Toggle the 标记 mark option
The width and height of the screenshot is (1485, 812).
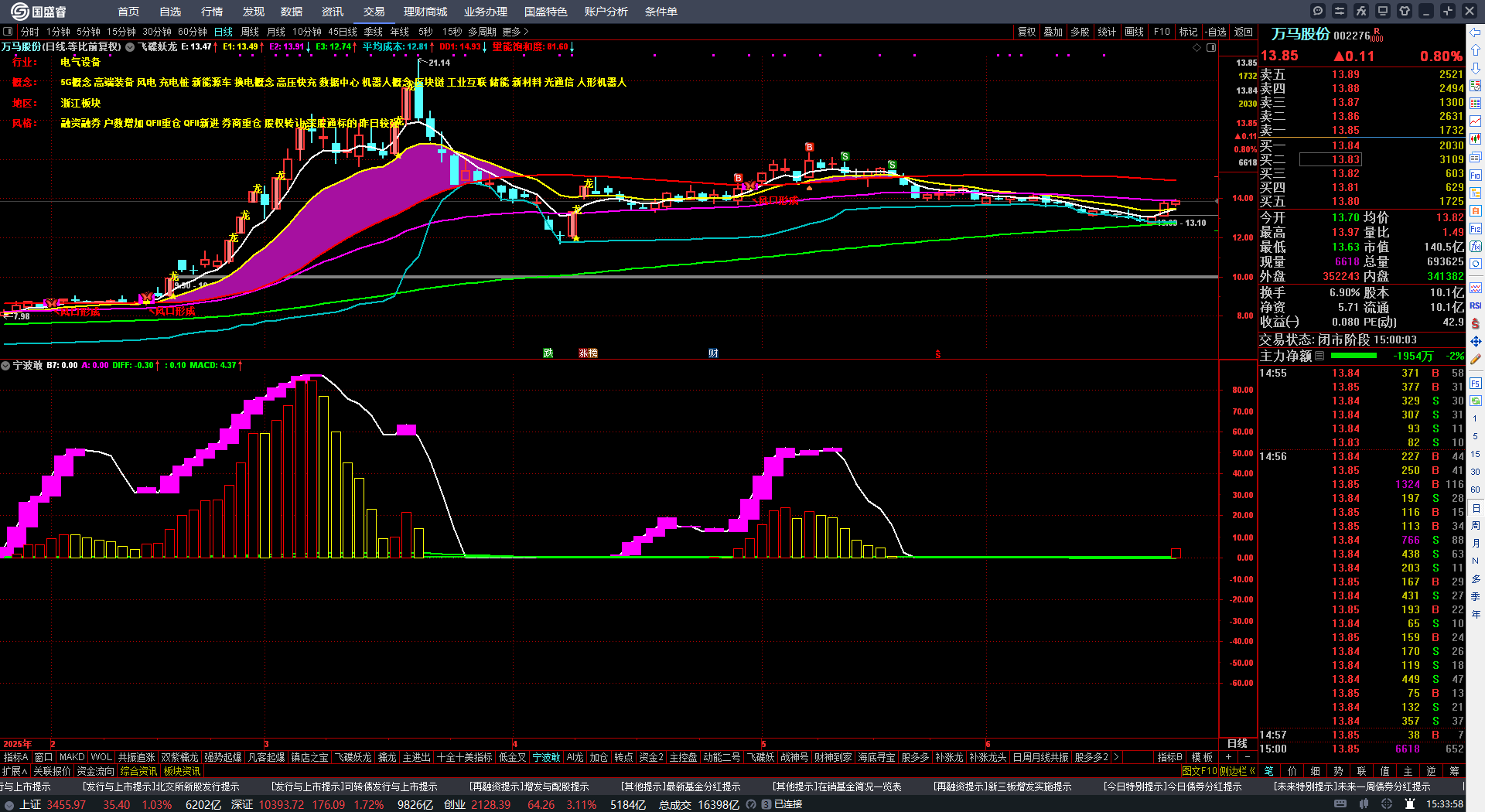[1188, 32]
